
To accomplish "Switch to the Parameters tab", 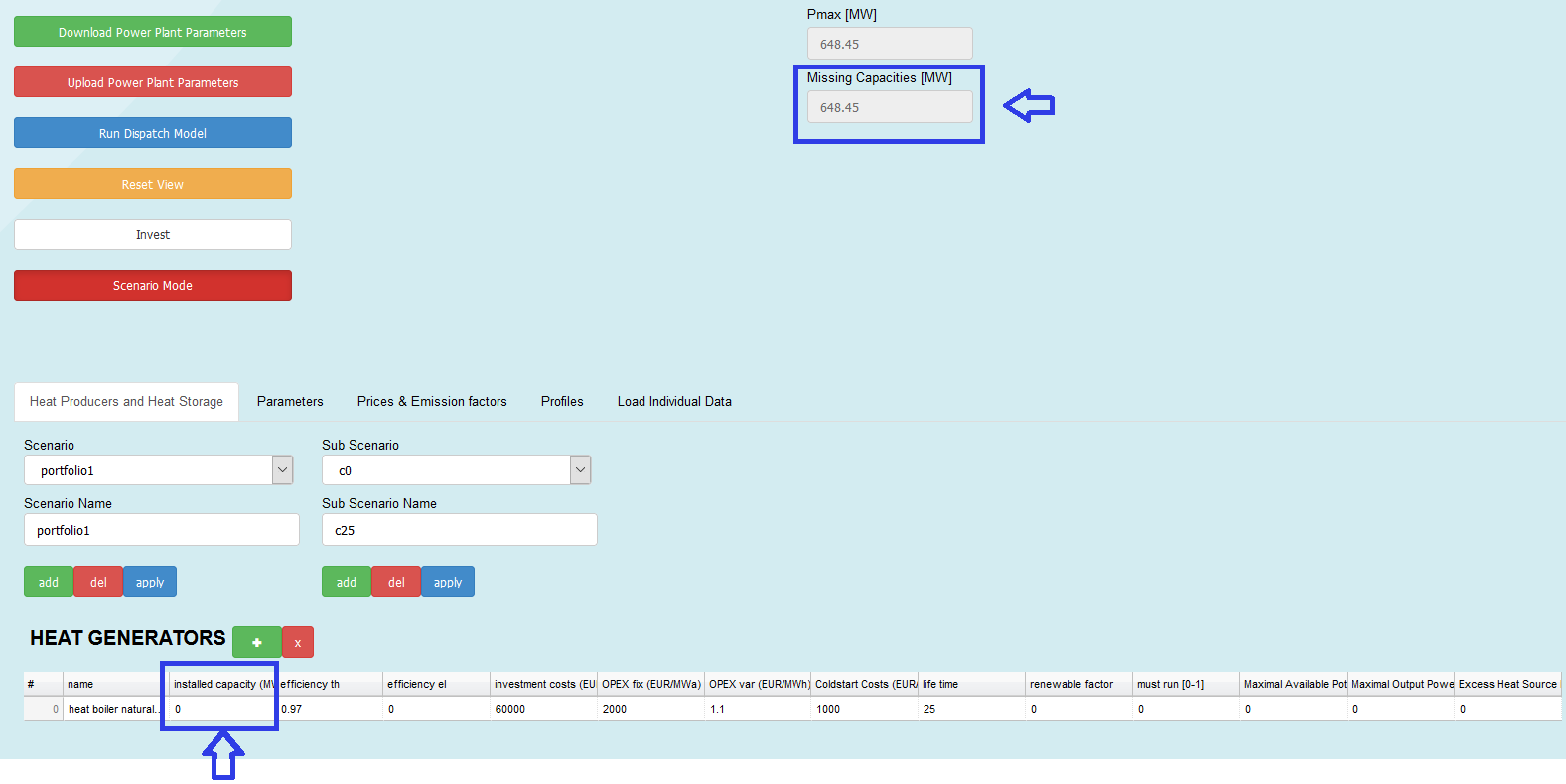I will click(x=290, y=402).
